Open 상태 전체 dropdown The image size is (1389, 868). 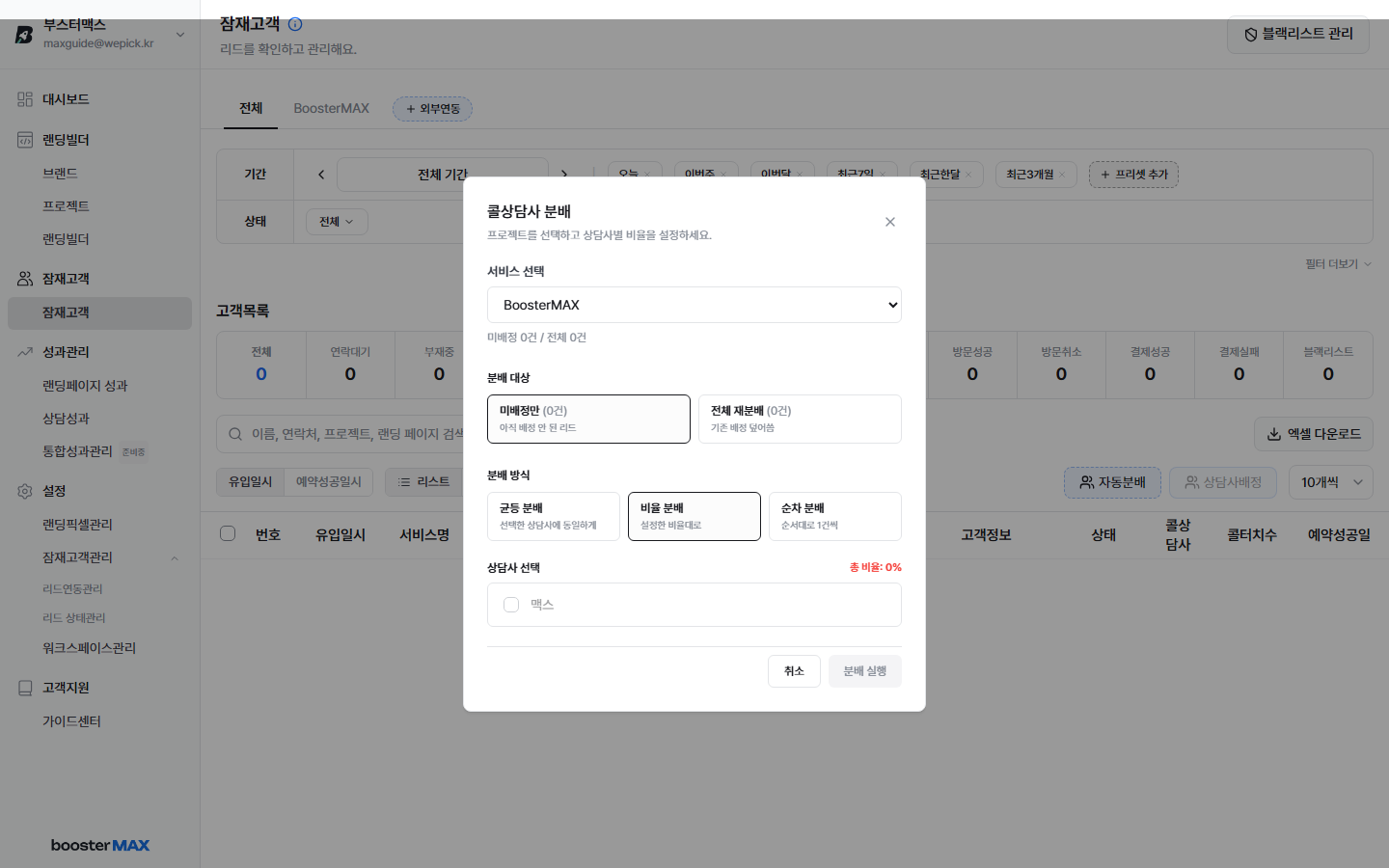[x=337, y=222]
